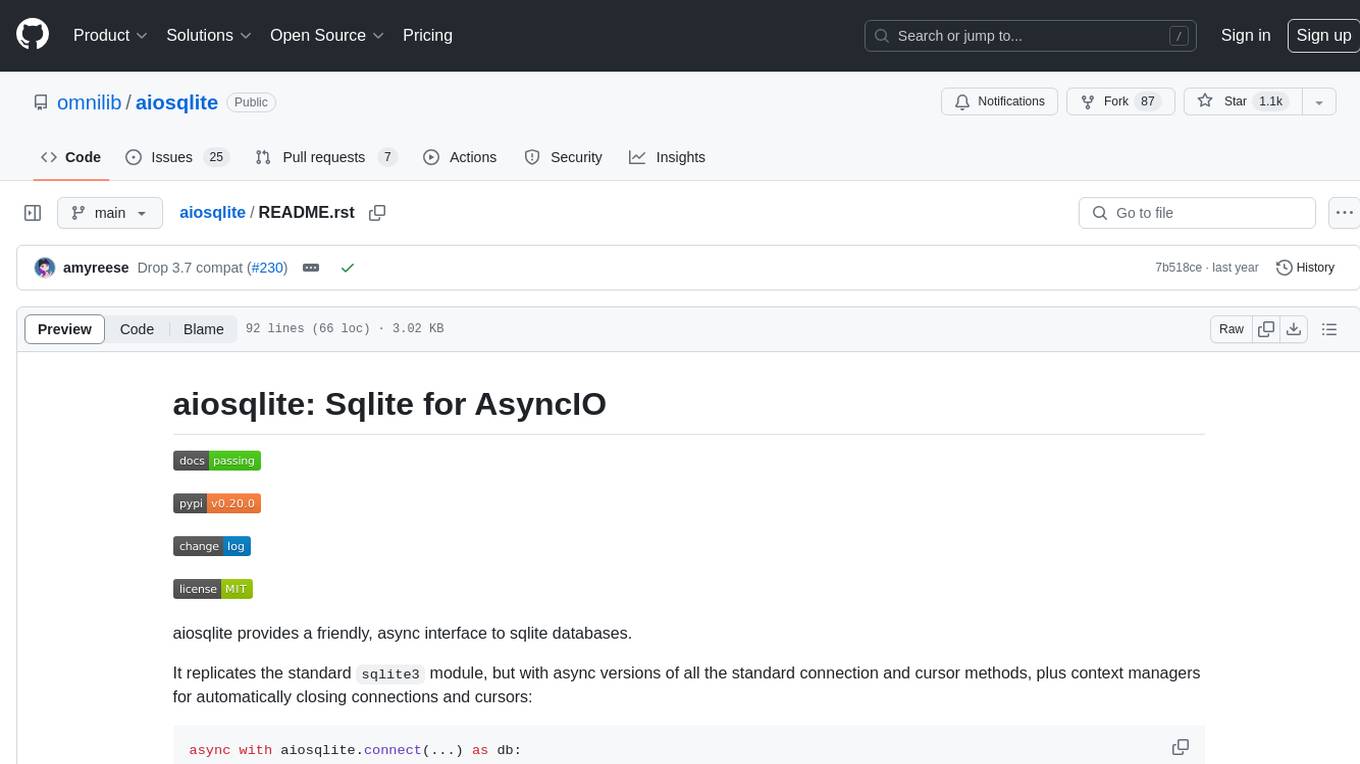
Task: Open the amyreese author link
Action: point(96,268)
